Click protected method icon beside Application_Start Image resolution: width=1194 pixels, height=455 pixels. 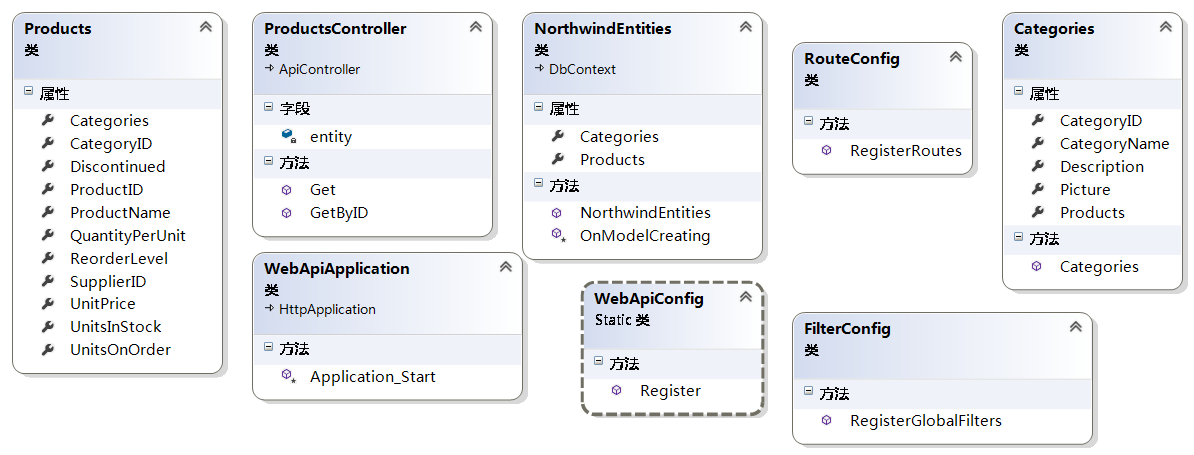(288, 376)
